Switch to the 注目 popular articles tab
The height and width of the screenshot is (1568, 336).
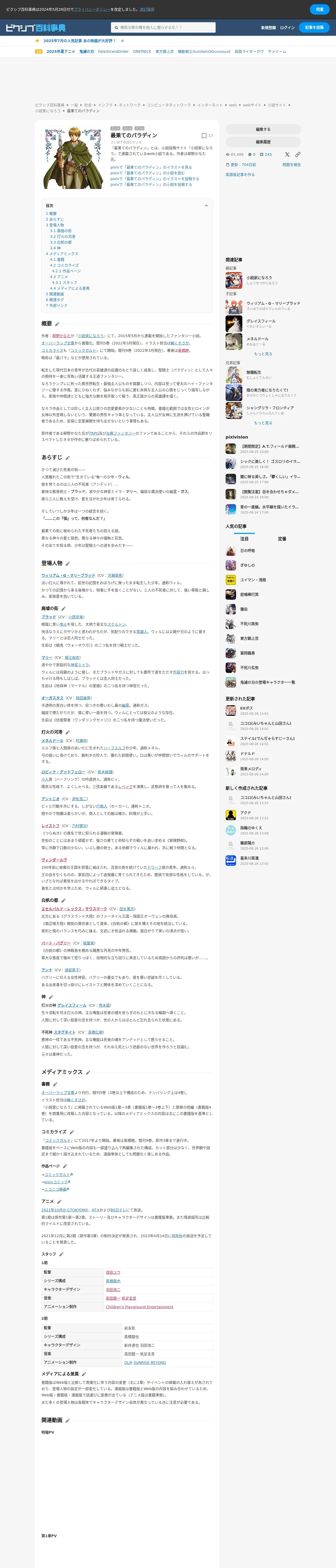244,539
